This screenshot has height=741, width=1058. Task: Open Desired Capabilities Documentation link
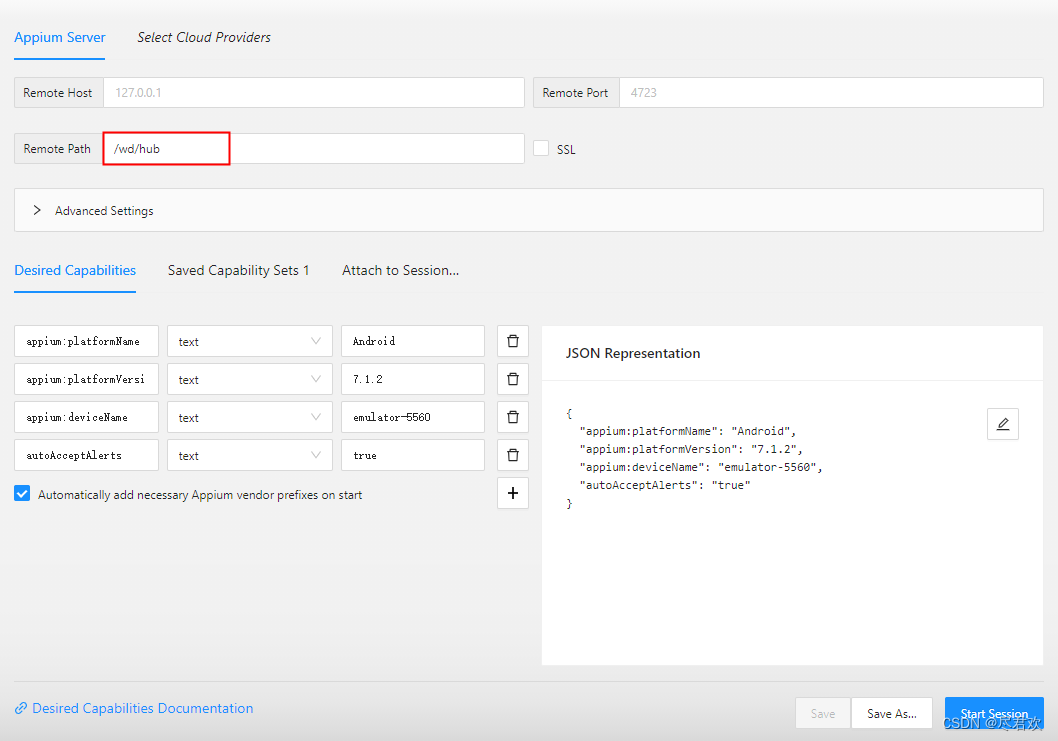pyautogui.click(x=142, y=708)
